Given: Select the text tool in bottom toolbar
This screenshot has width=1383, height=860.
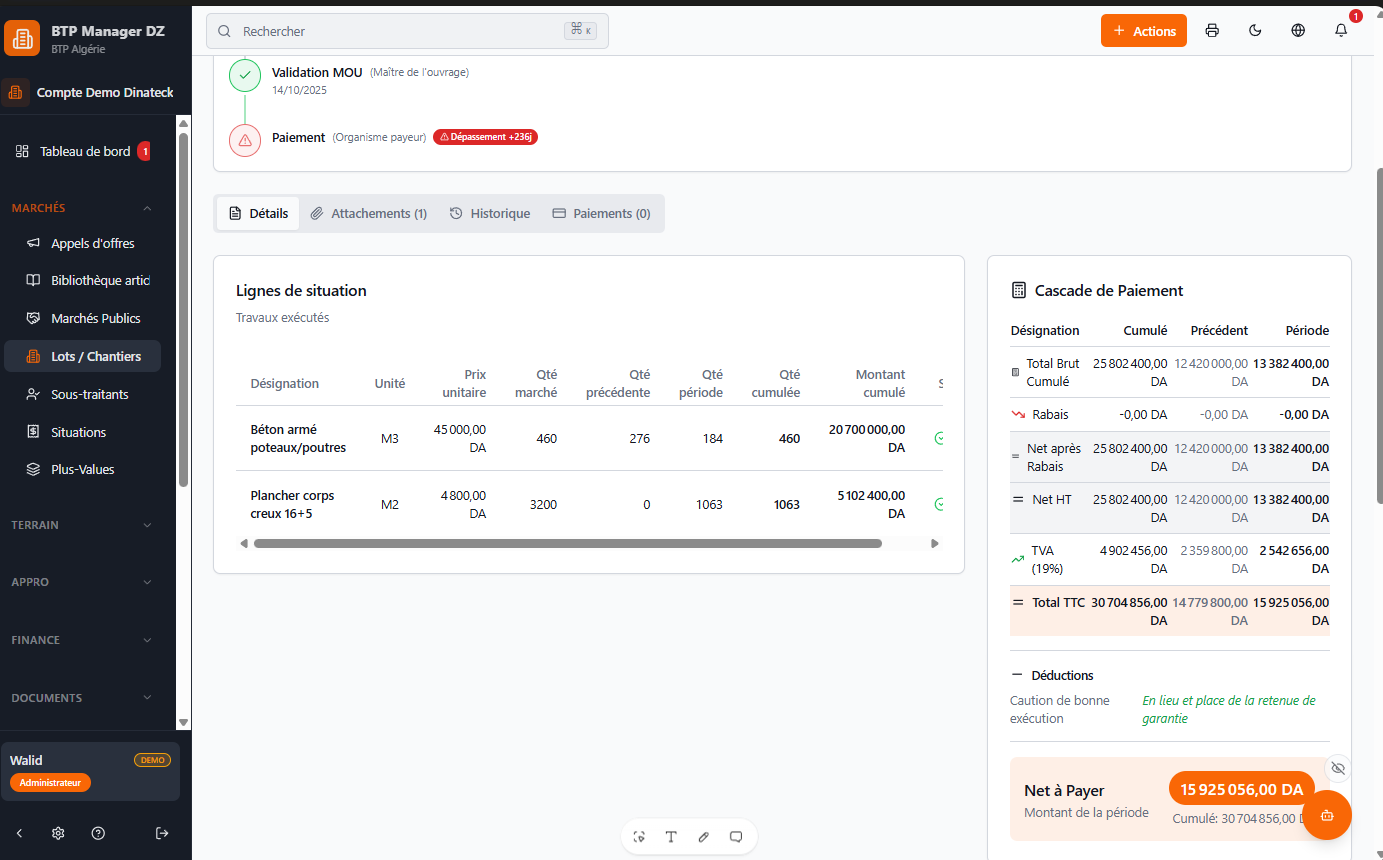Looking at the screenshot, I should pyautogui.click(x=671, y=837).
